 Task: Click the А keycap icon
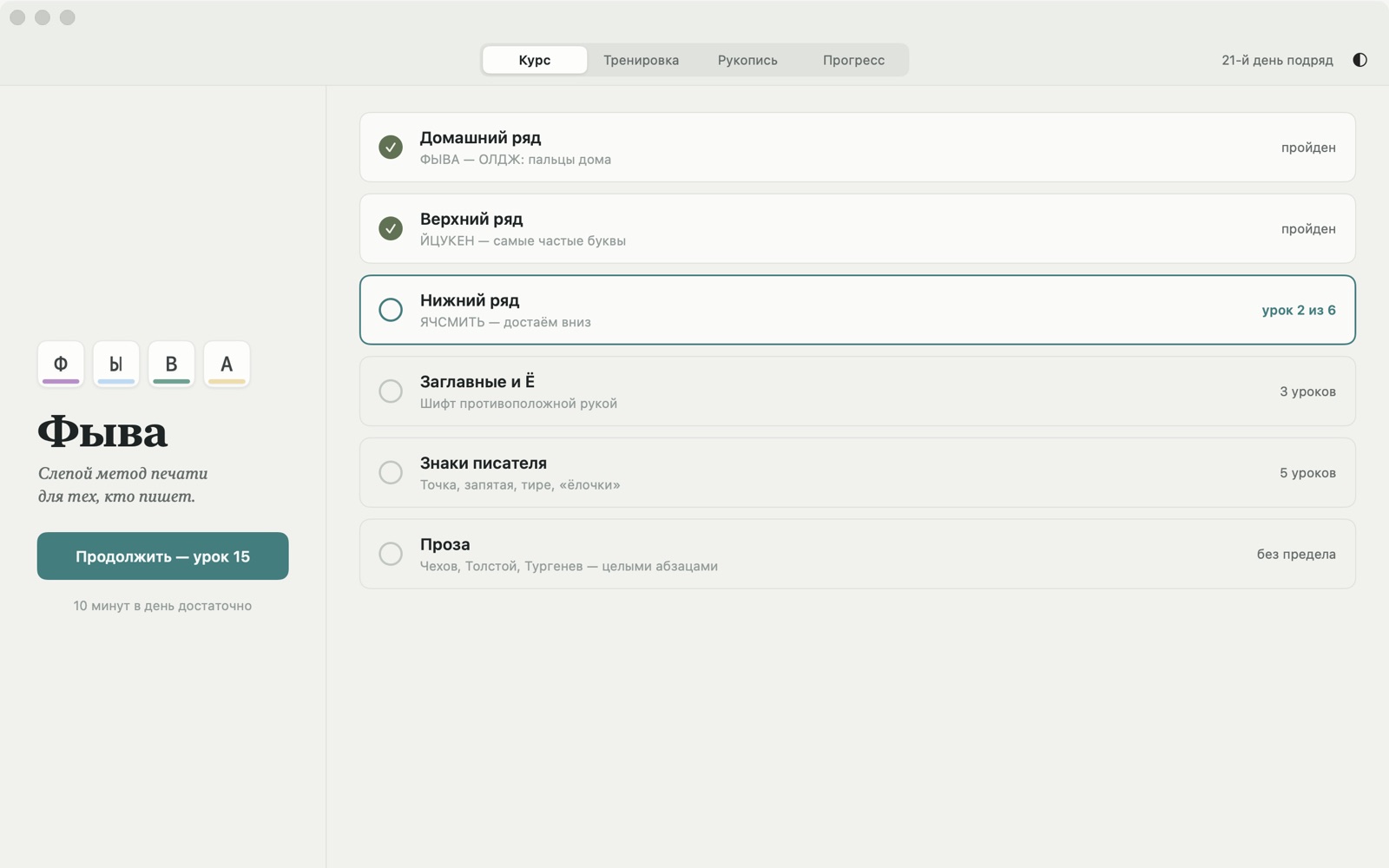pyautogui.click(x=227, y=364)
